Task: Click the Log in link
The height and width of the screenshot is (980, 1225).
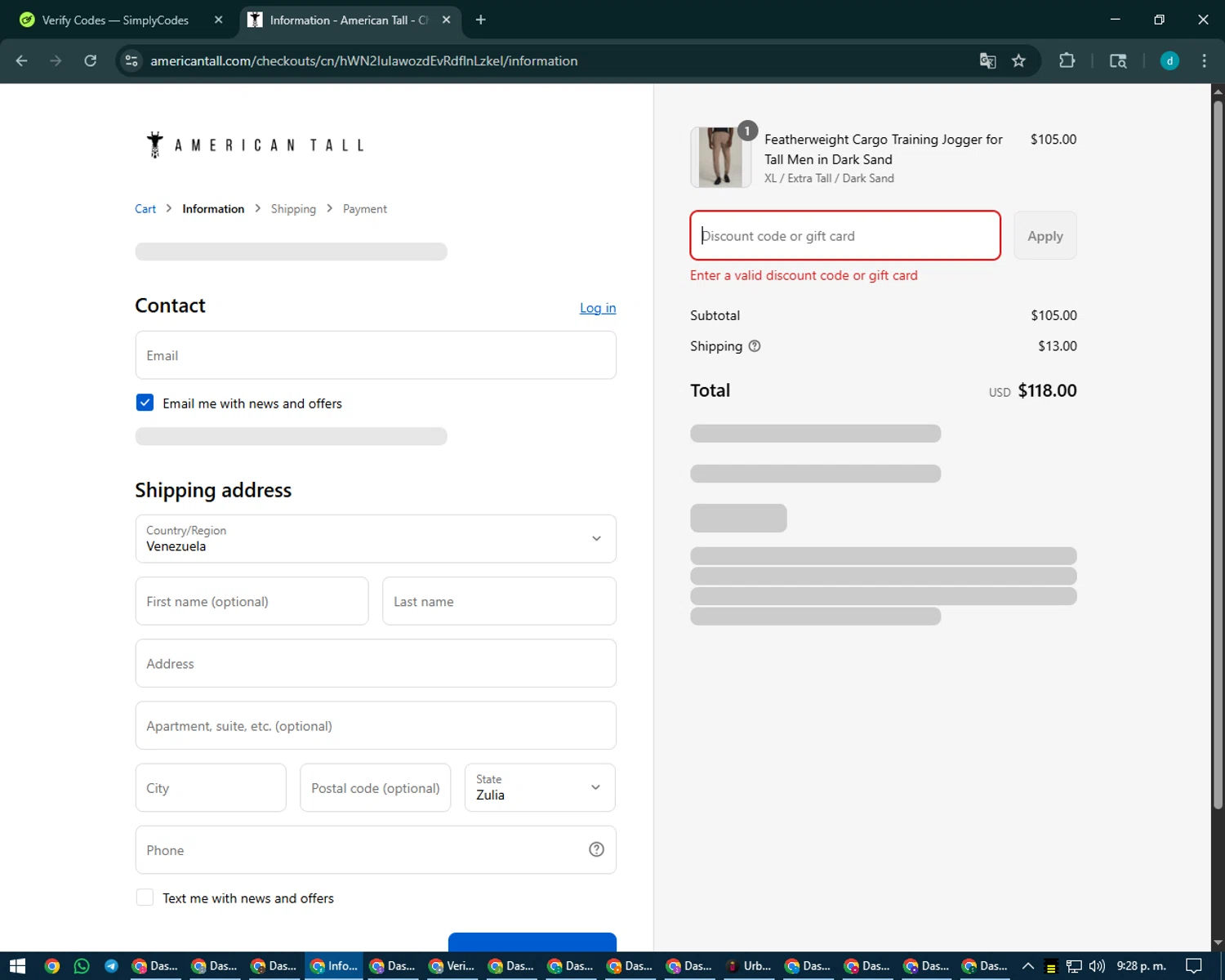Action: click(x=598, y=308)
